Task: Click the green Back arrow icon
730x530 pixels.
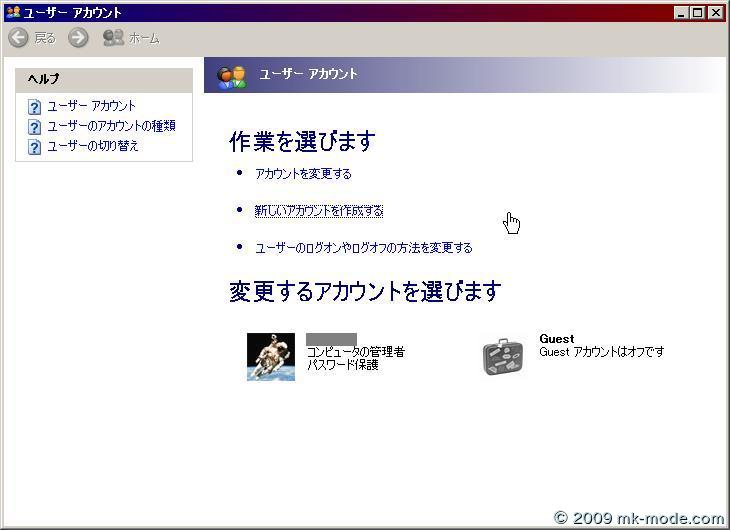Action: click(18, 38)
